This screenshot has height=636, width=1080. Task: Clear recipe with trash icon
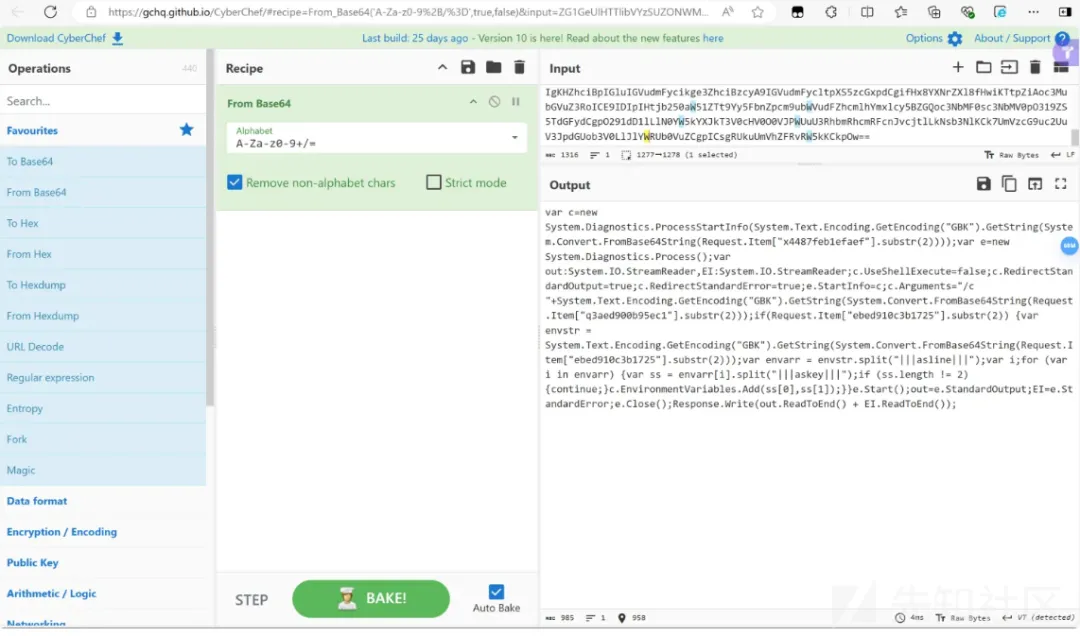519,68
